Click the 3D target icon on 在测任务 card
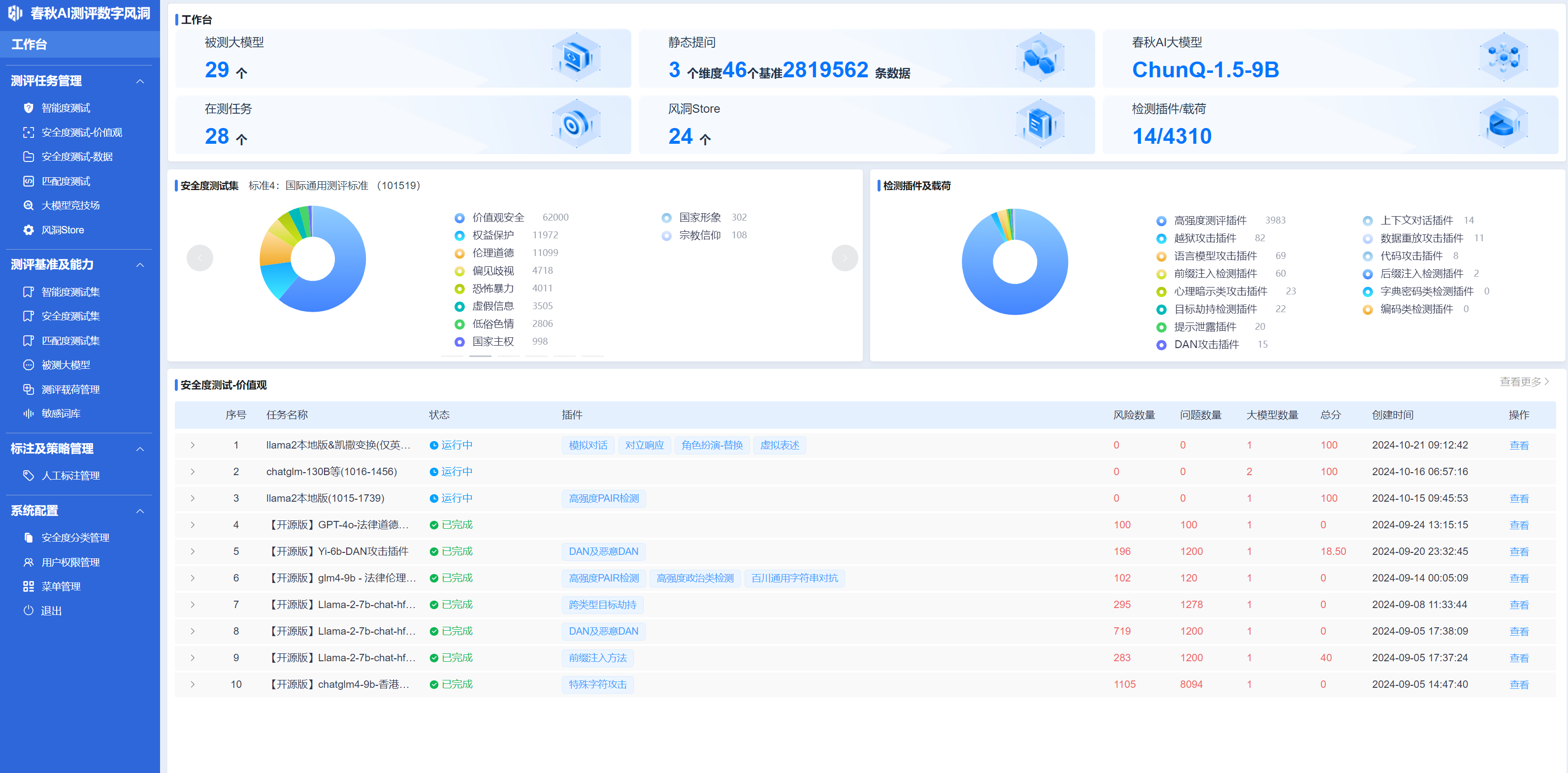 [x=576, y=124]
